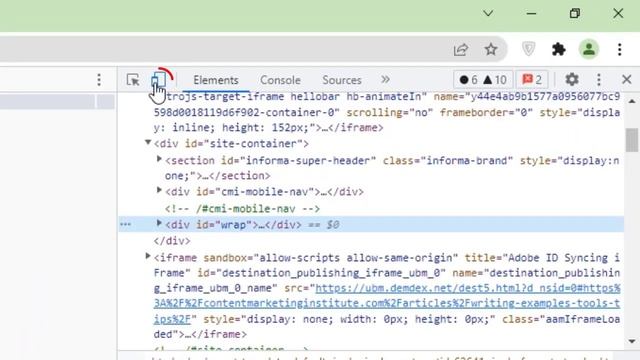
Task: Activate the inspect element picker tool
Action: (x=133, y=80)
